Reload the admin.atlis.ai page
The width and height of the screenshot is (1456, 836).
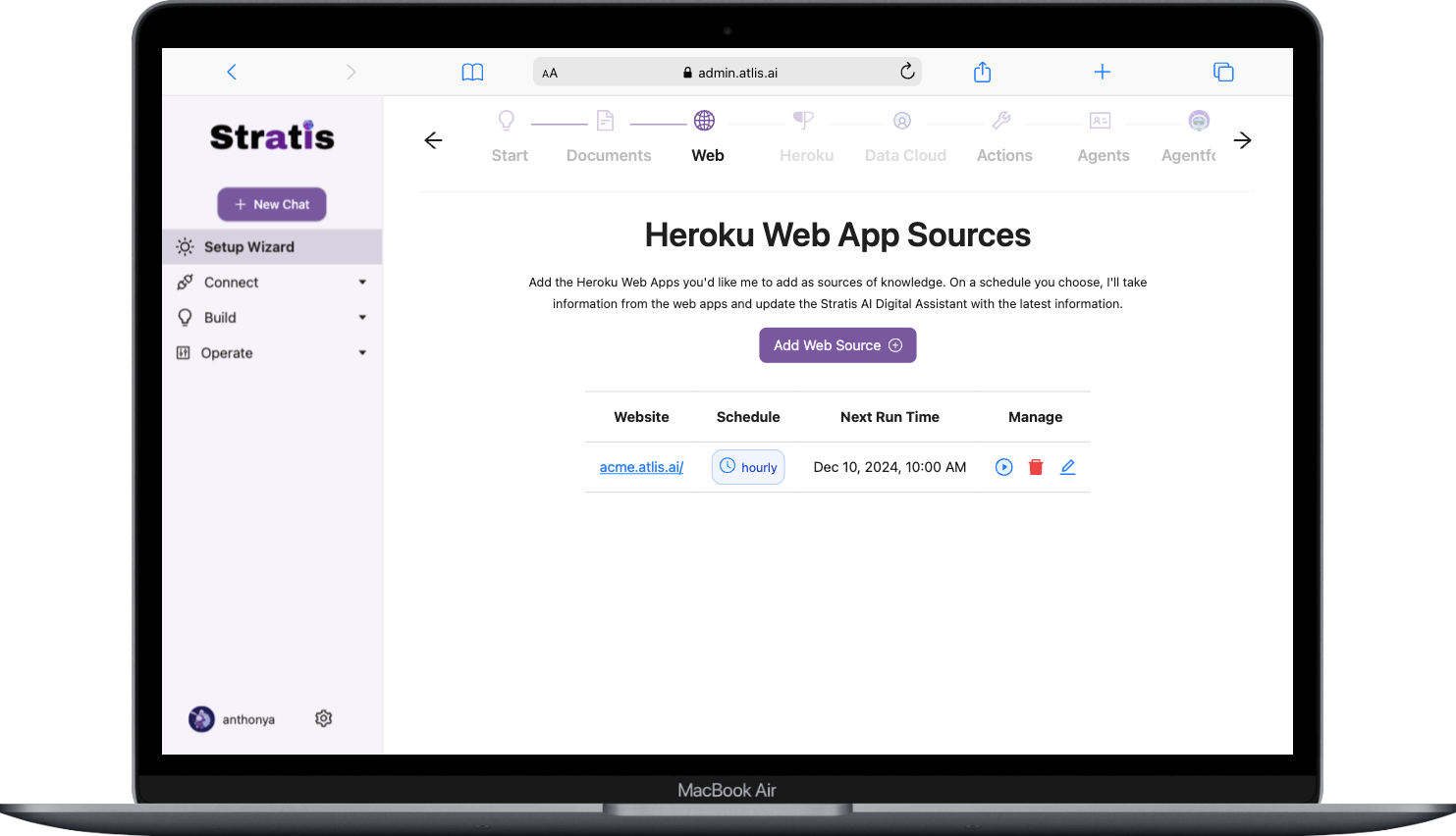point(907,71)
